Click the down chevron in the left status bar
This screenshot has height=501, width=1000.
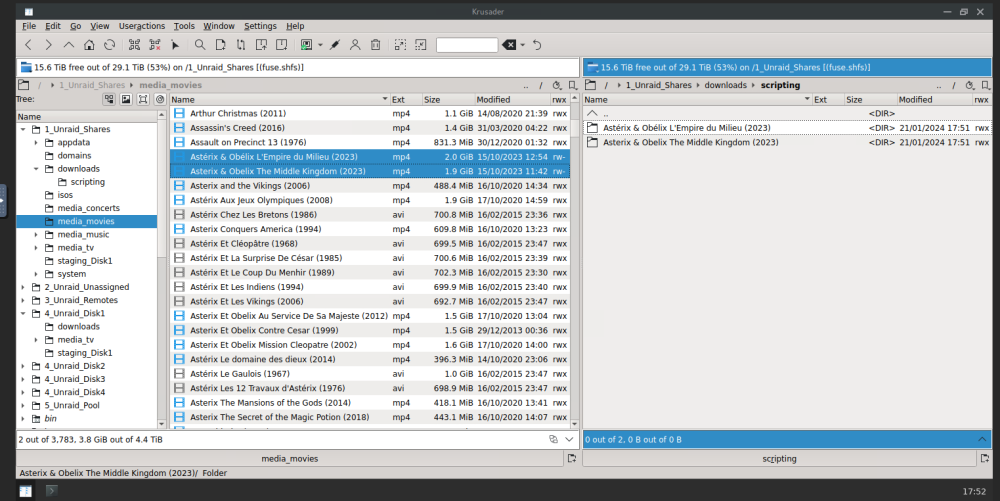(x=570, y=439)
